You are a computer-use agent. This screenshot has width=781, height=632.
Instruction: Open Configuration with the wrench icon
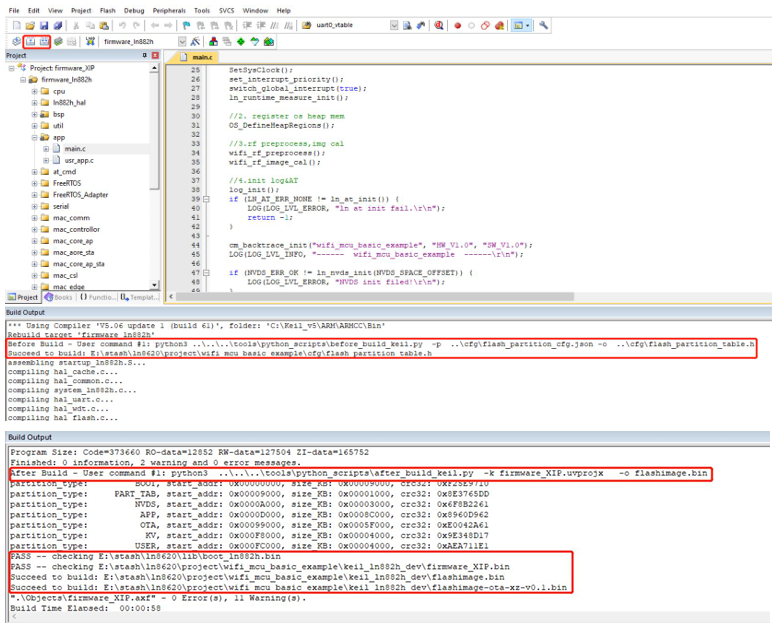(543, 25)
